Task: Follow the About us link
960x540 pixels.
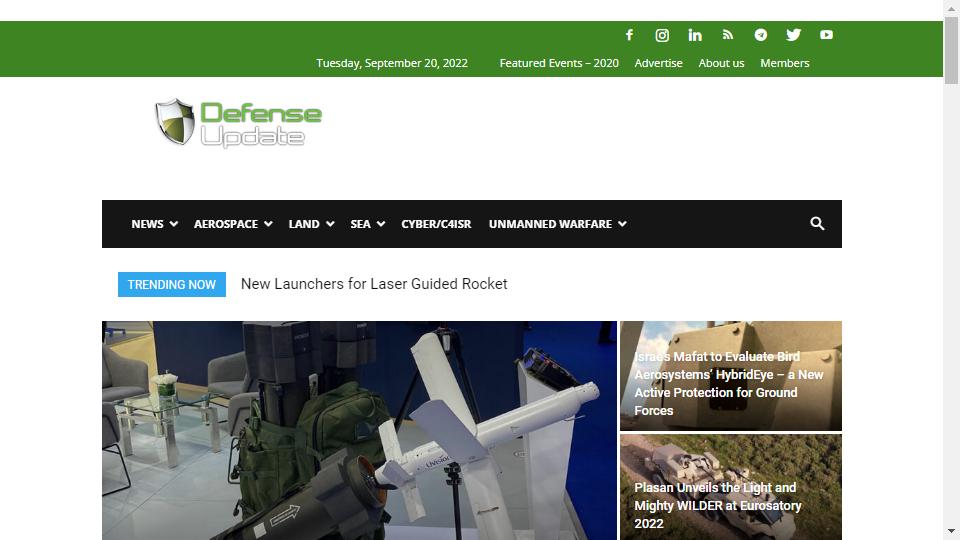Action: [721, 63]
